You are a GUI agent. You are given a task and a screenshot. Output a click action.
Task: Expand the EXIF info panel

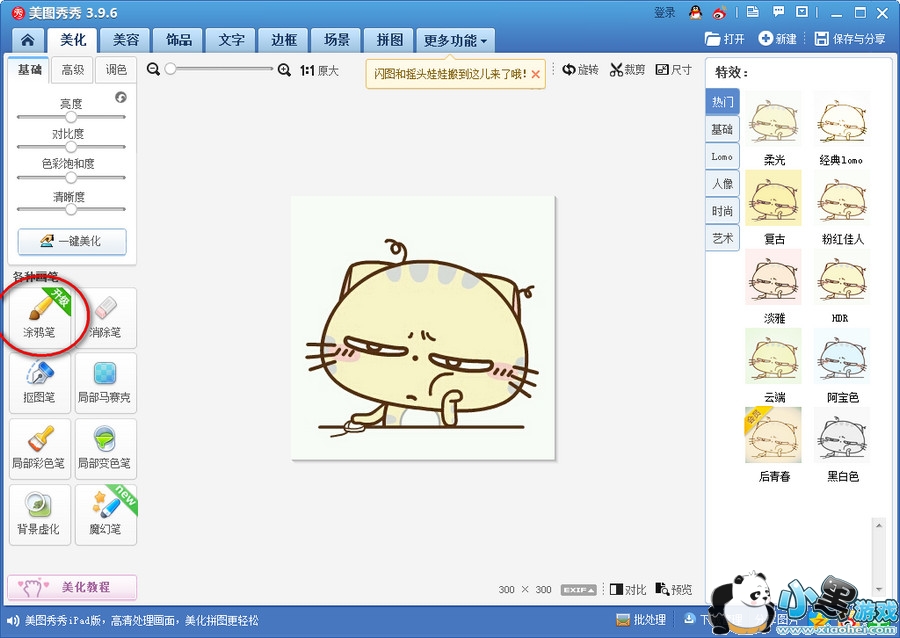[x=578, y=590]
